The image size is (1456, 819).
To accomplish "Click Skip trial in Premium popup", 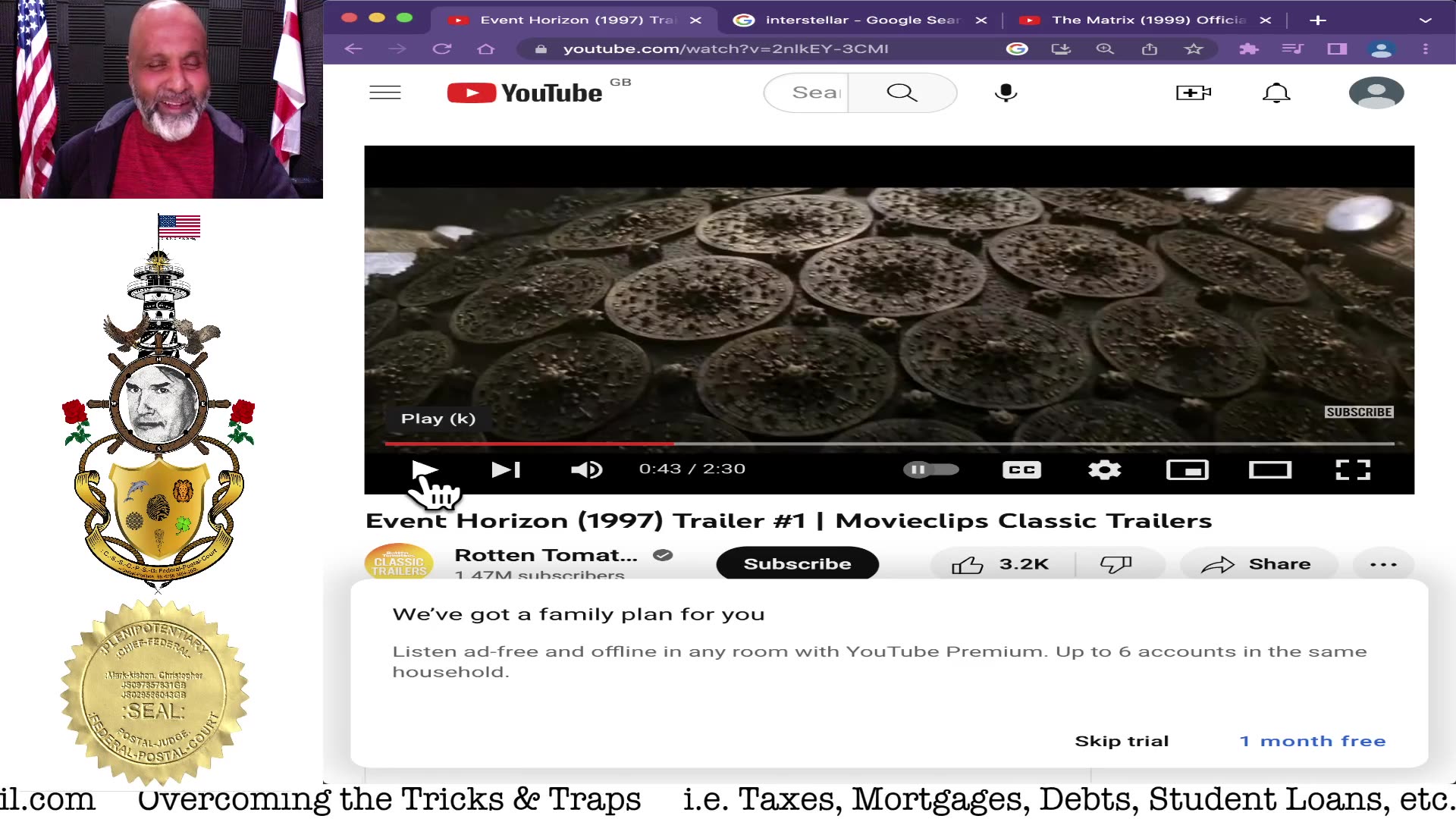I will [1122, 741].
